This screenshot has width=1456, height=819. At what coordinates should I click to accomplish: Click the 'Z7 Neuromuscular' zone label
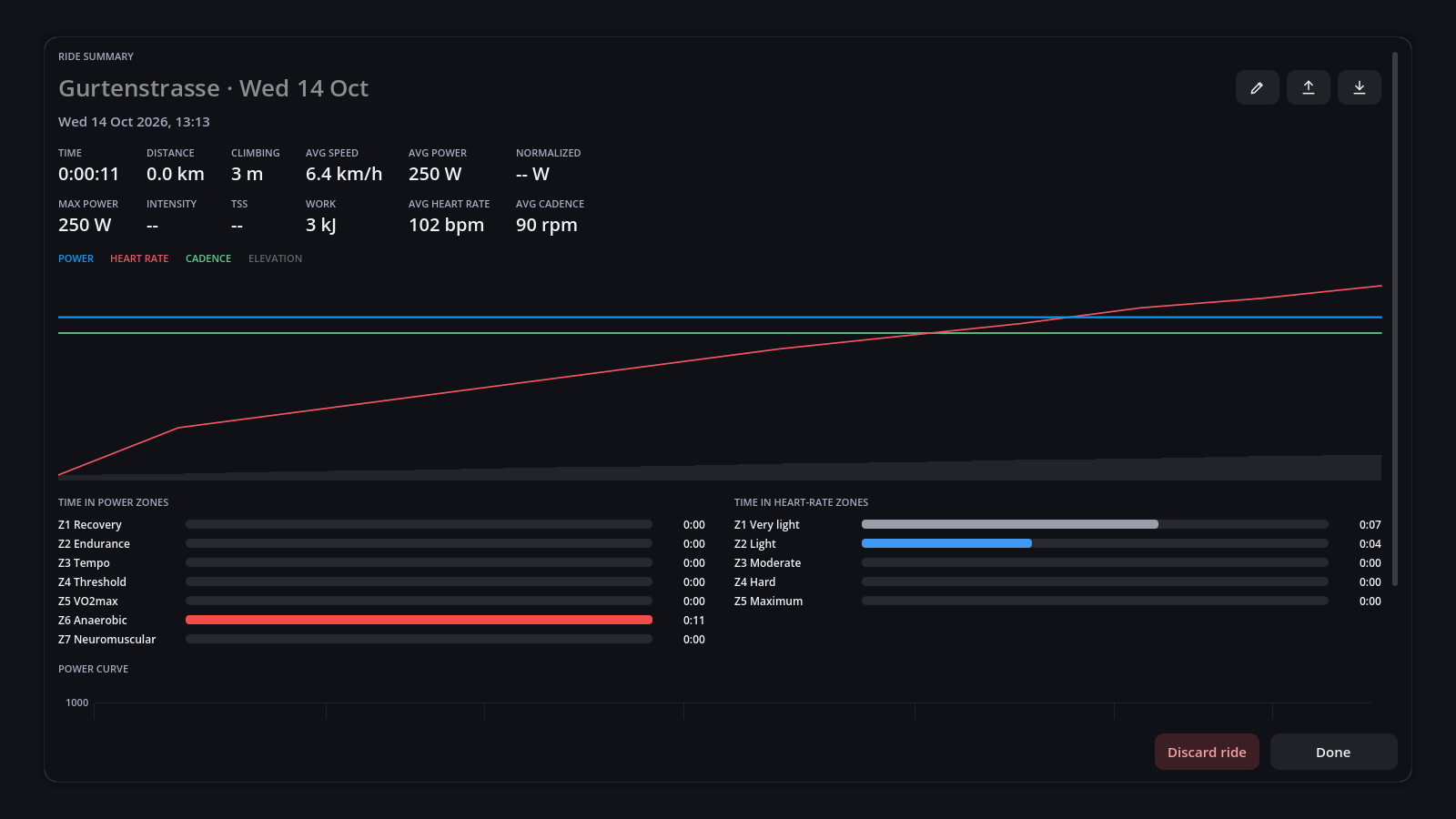click(x=106, y=640)
